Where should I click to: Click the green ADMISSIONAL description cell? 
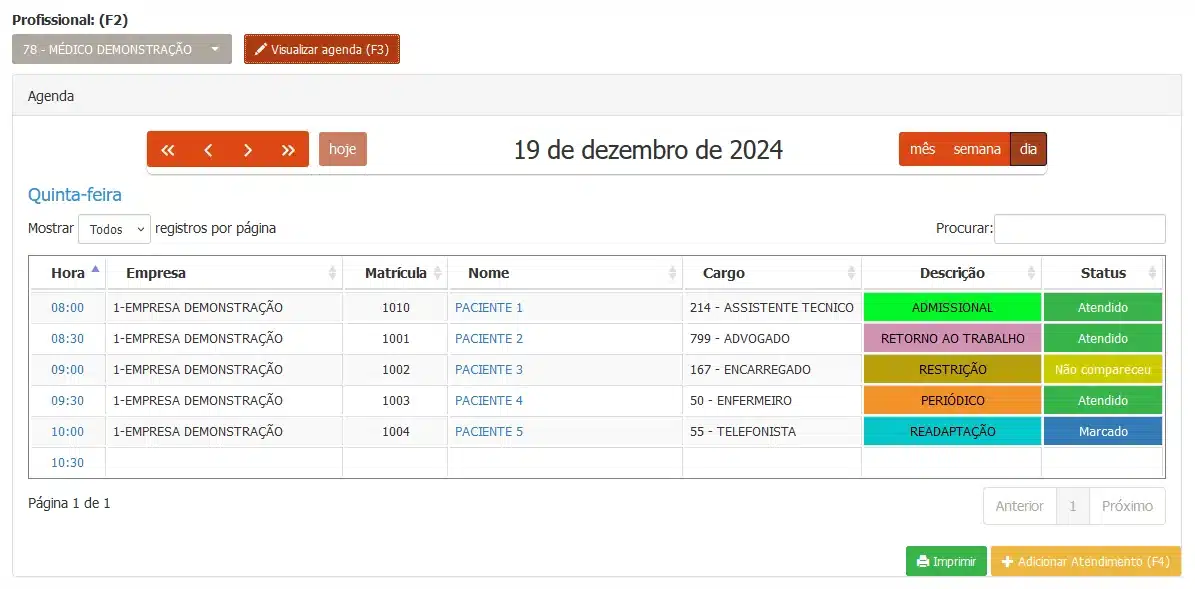pos(952,307)
